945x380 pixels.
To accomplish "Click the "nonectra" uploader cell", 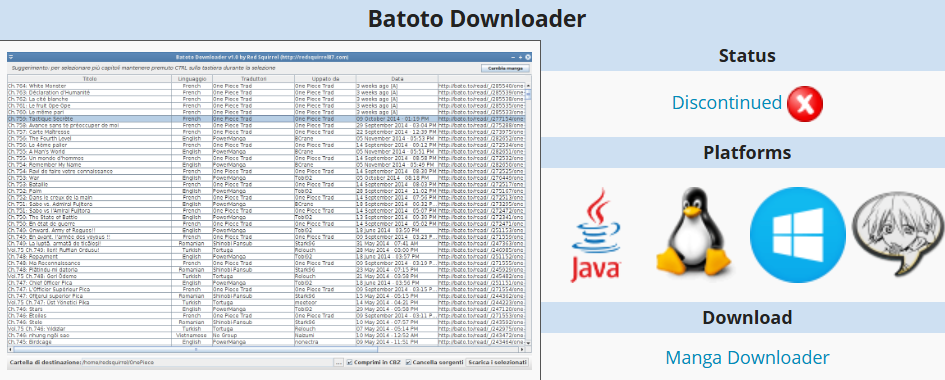I will click(x=325, y=342).
